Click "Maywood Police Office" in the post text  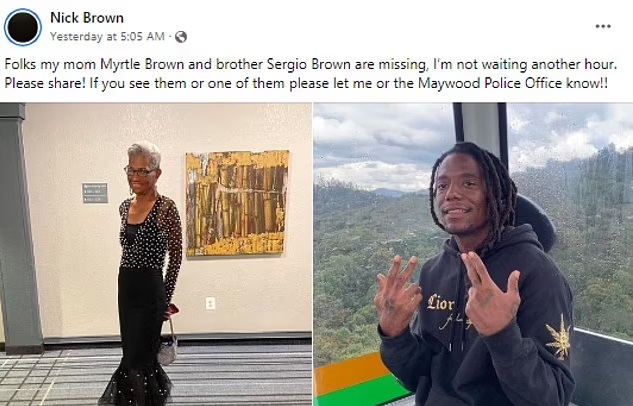click(490, 83)
